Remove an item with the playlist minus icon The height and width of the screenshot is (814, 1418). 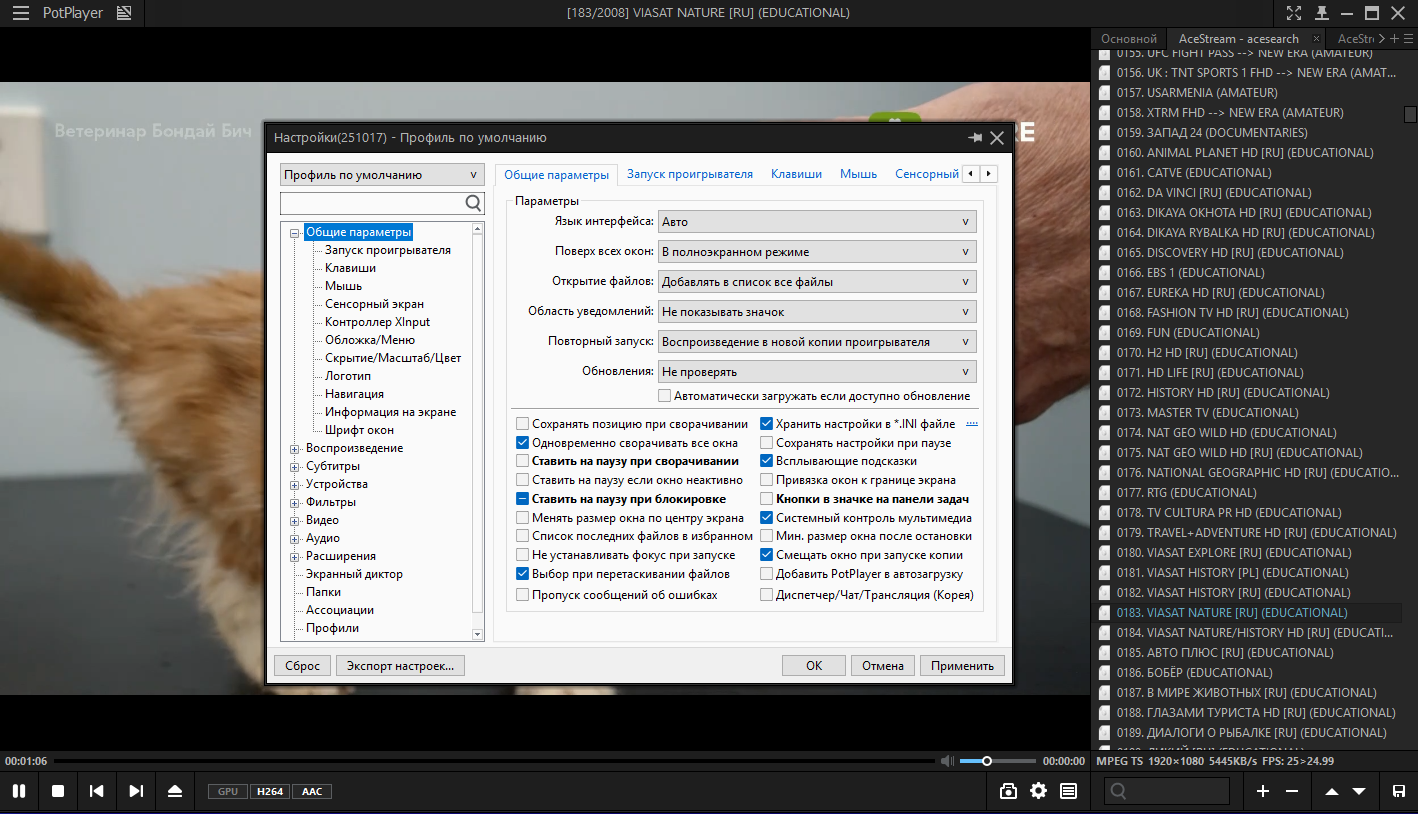(1292, 791)
